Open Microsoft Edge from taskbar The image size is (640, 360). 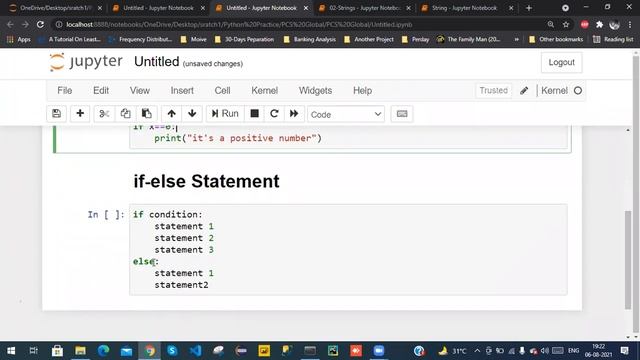(103, 351)
